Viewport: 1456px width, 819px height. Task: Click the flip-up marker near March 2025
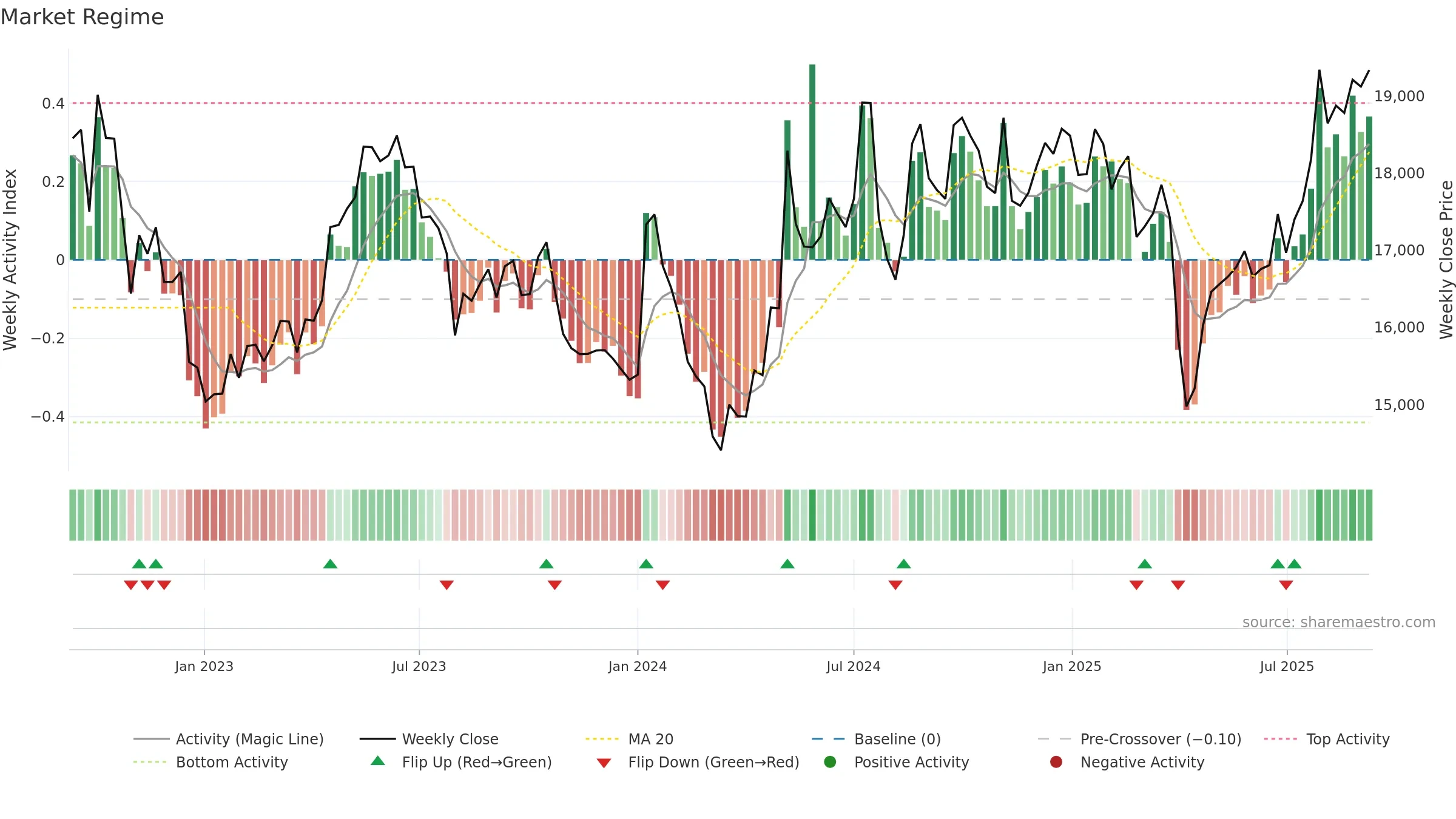(1145, 564)
